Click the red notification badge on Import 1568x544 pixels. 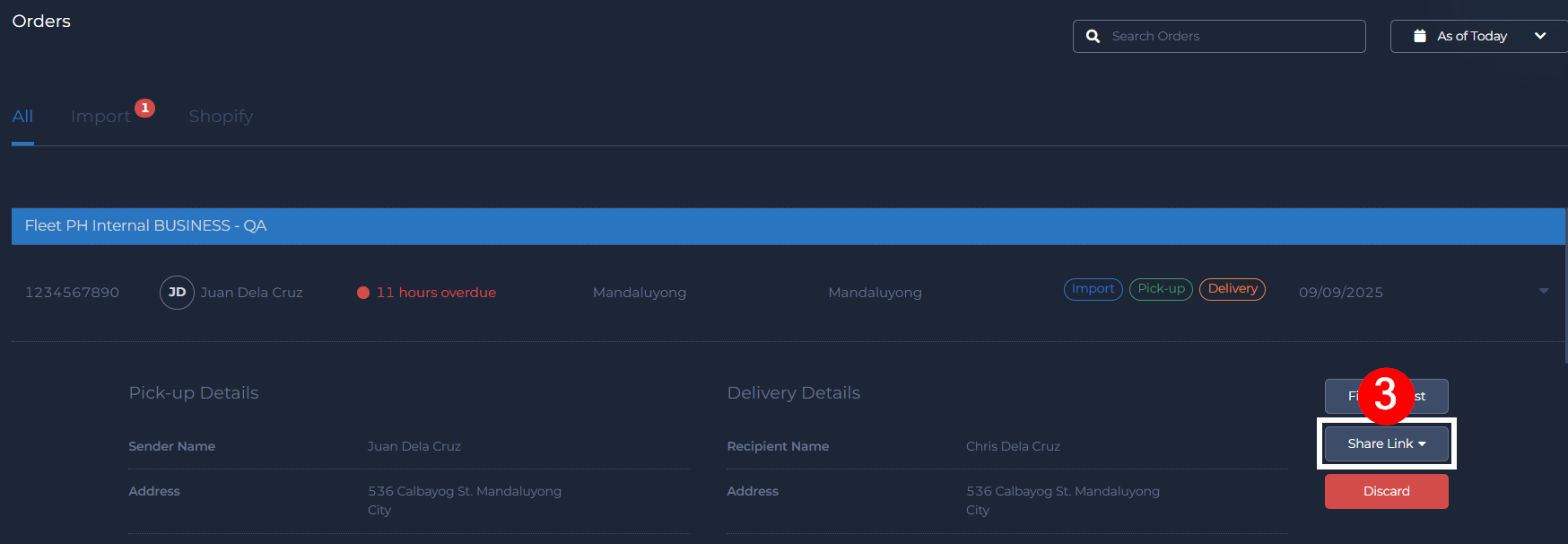click(x=144, y=108)
